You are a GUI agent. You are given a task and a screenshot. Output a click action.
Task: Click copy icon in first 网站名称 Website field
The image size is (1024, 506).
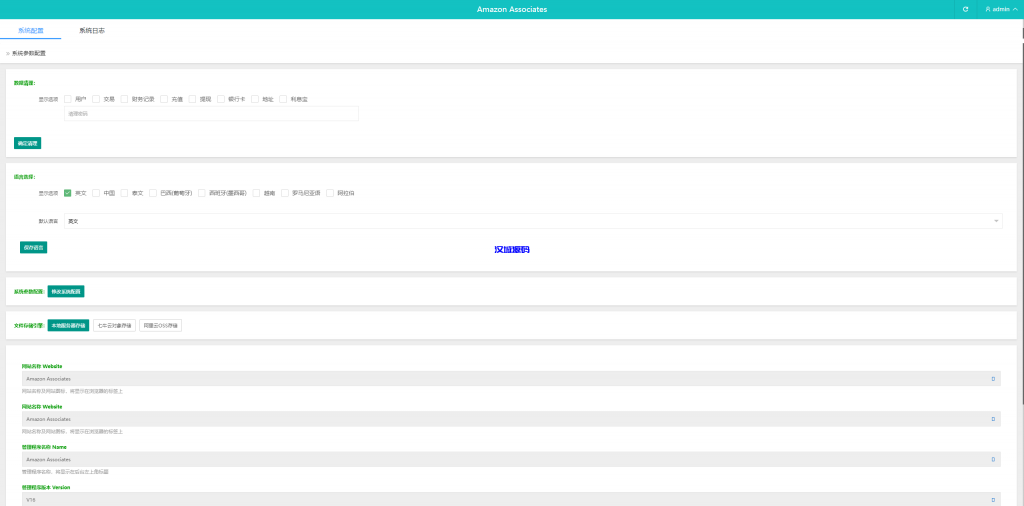[993, 379]
